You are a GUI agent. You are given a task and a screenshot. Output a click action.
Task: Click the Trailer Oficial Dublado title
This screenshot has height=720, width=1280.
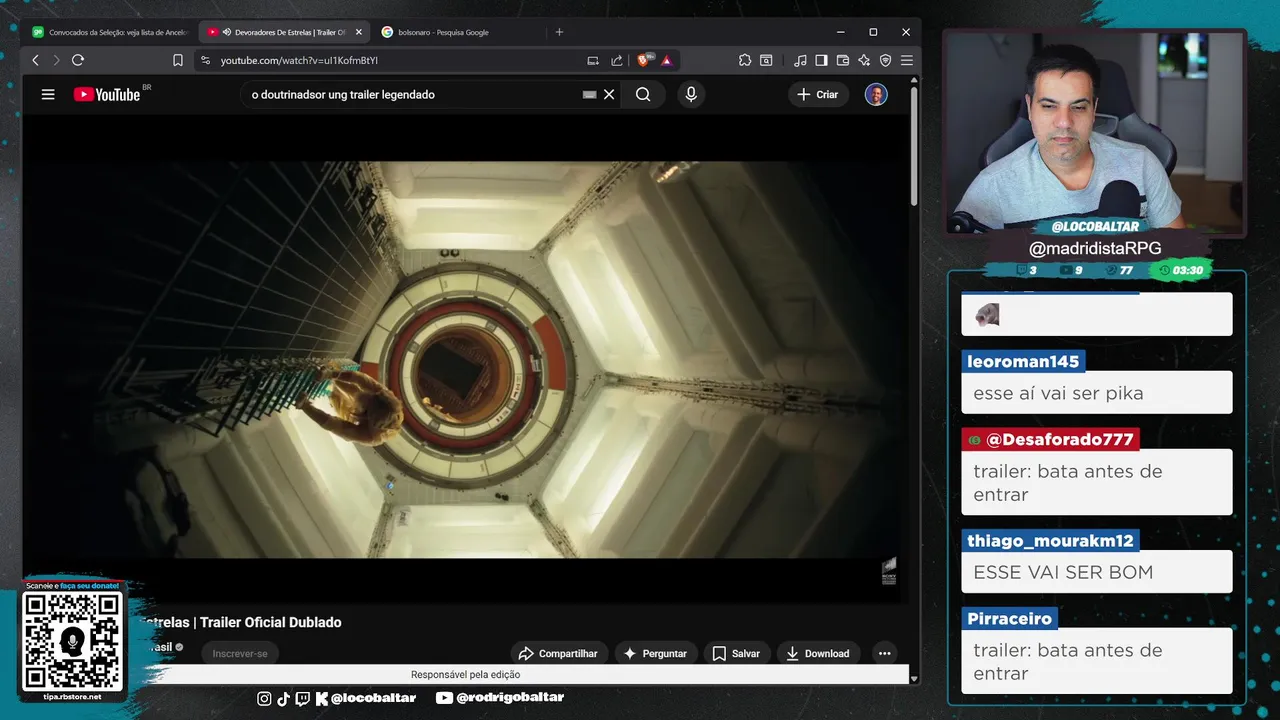tap(271, 622)
